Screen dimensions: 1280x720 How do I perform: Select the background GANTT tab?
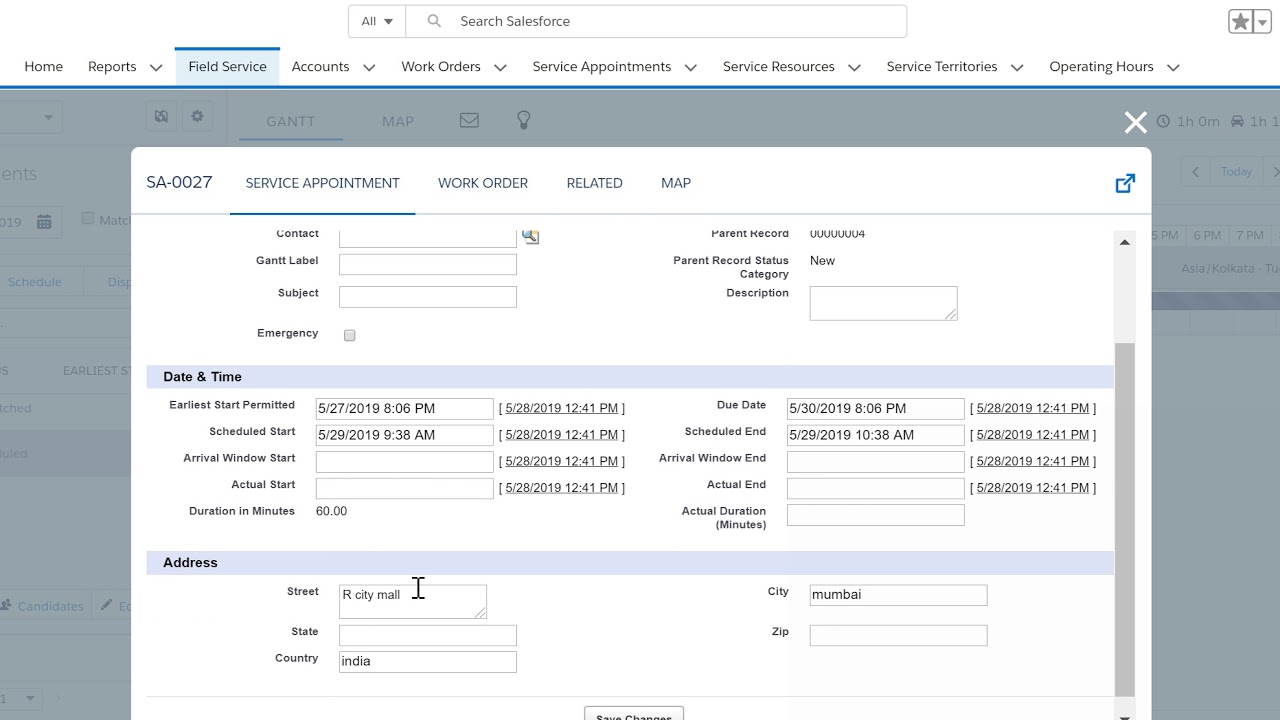290,121
